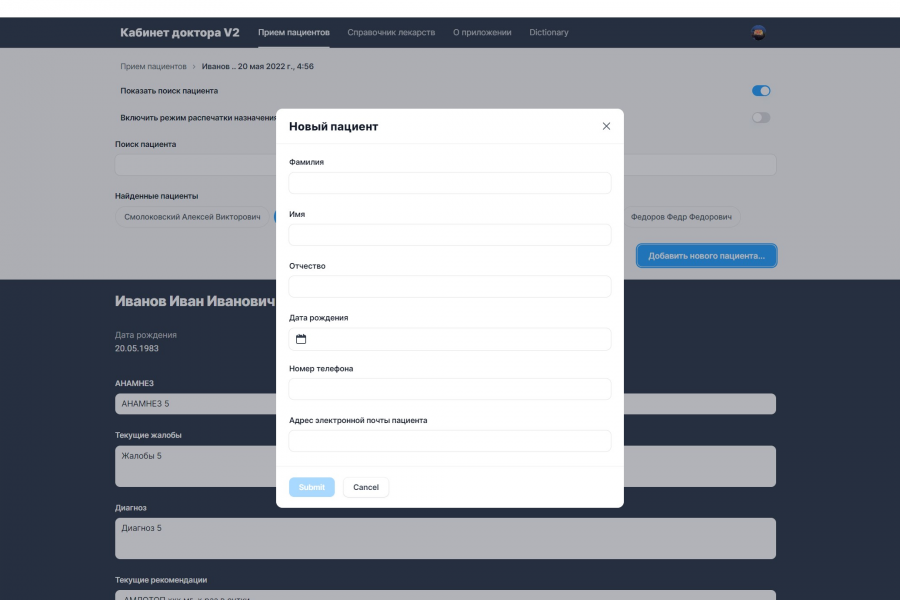Click the Новый пациент dialog title

(333, 126)
